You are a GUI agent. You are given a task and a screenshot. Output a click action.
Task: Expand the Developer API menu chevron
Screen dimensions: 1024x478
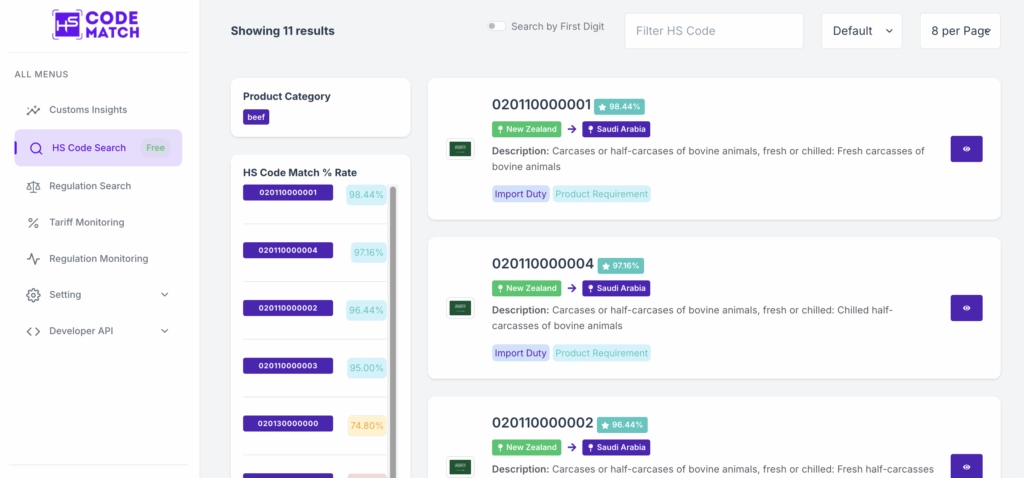point(165,331)
